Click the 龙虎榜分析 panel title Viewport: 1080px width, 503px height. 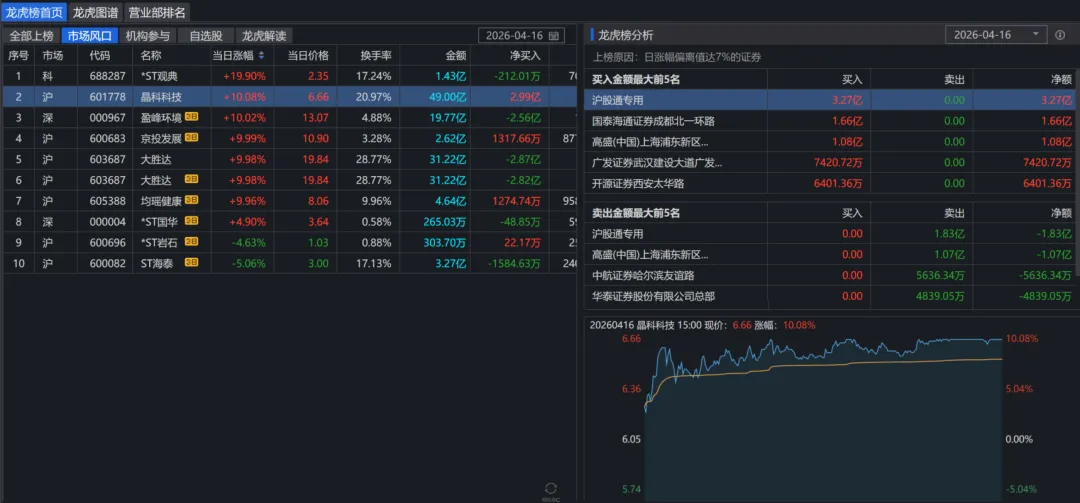point(625,35)
